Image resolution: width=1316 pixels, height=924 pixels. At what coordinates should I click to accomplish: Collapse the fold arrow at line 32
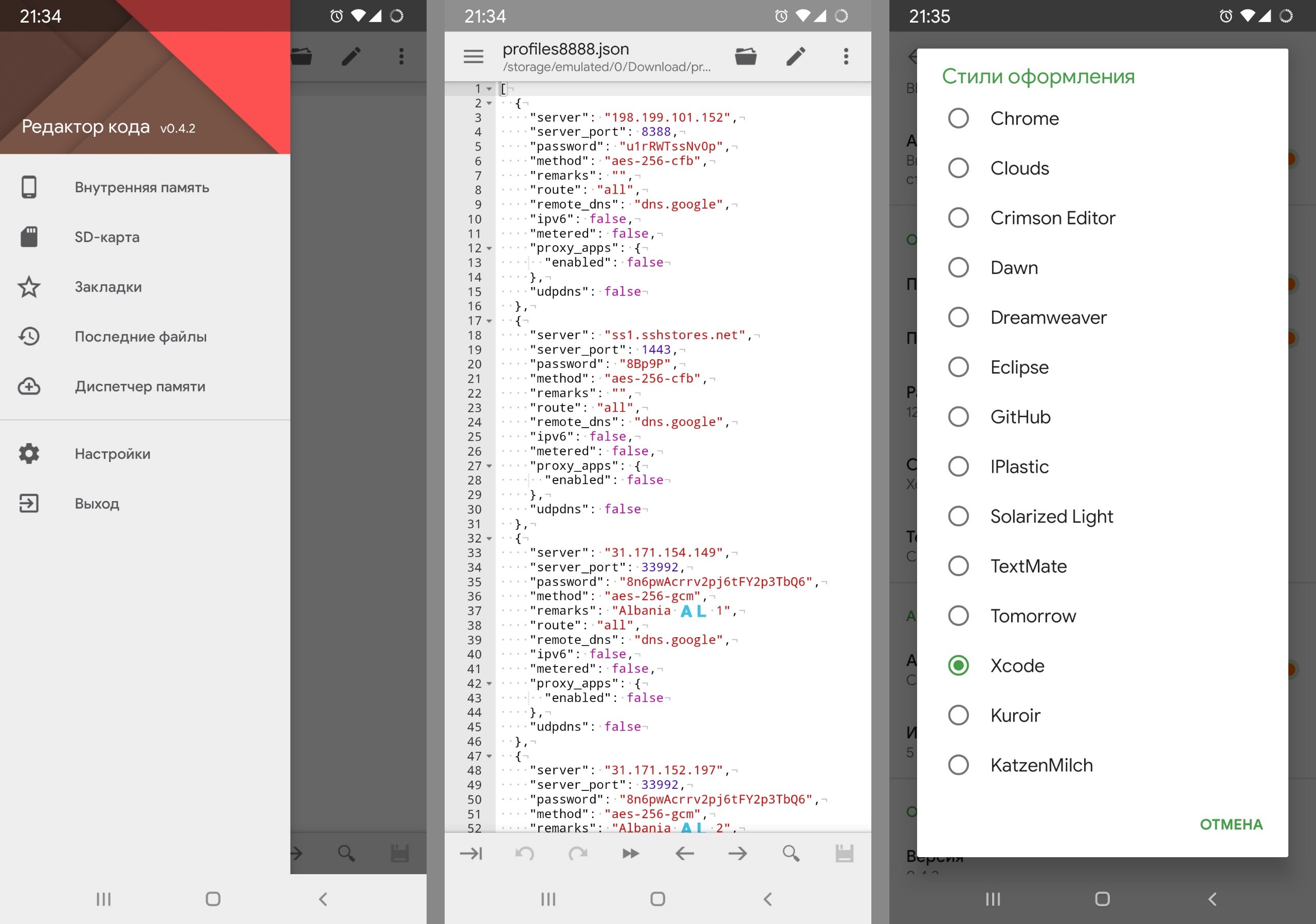[489, 539]
